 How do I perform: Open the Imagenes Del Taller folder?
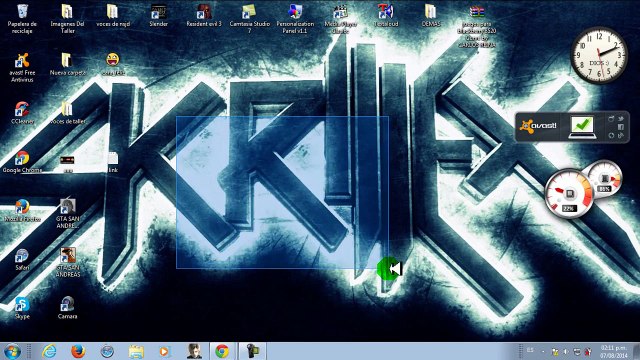tap(67, 18)
